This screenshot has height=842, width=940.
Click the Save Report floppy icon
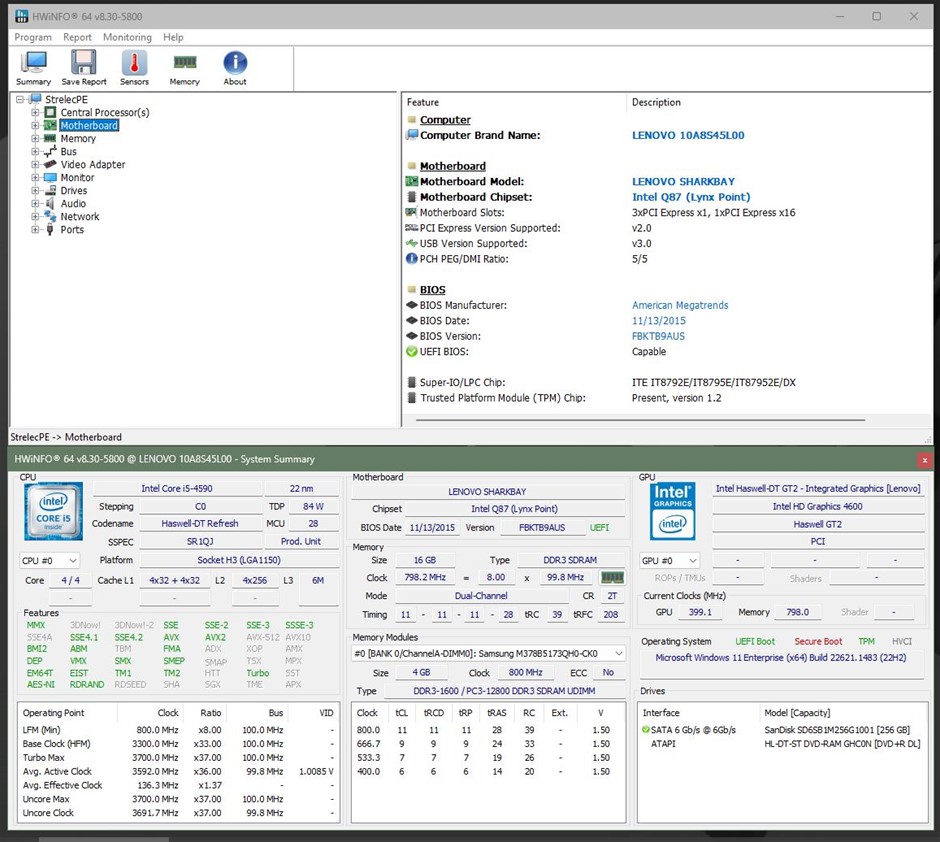pyautogui.click(x=84, y=68)
